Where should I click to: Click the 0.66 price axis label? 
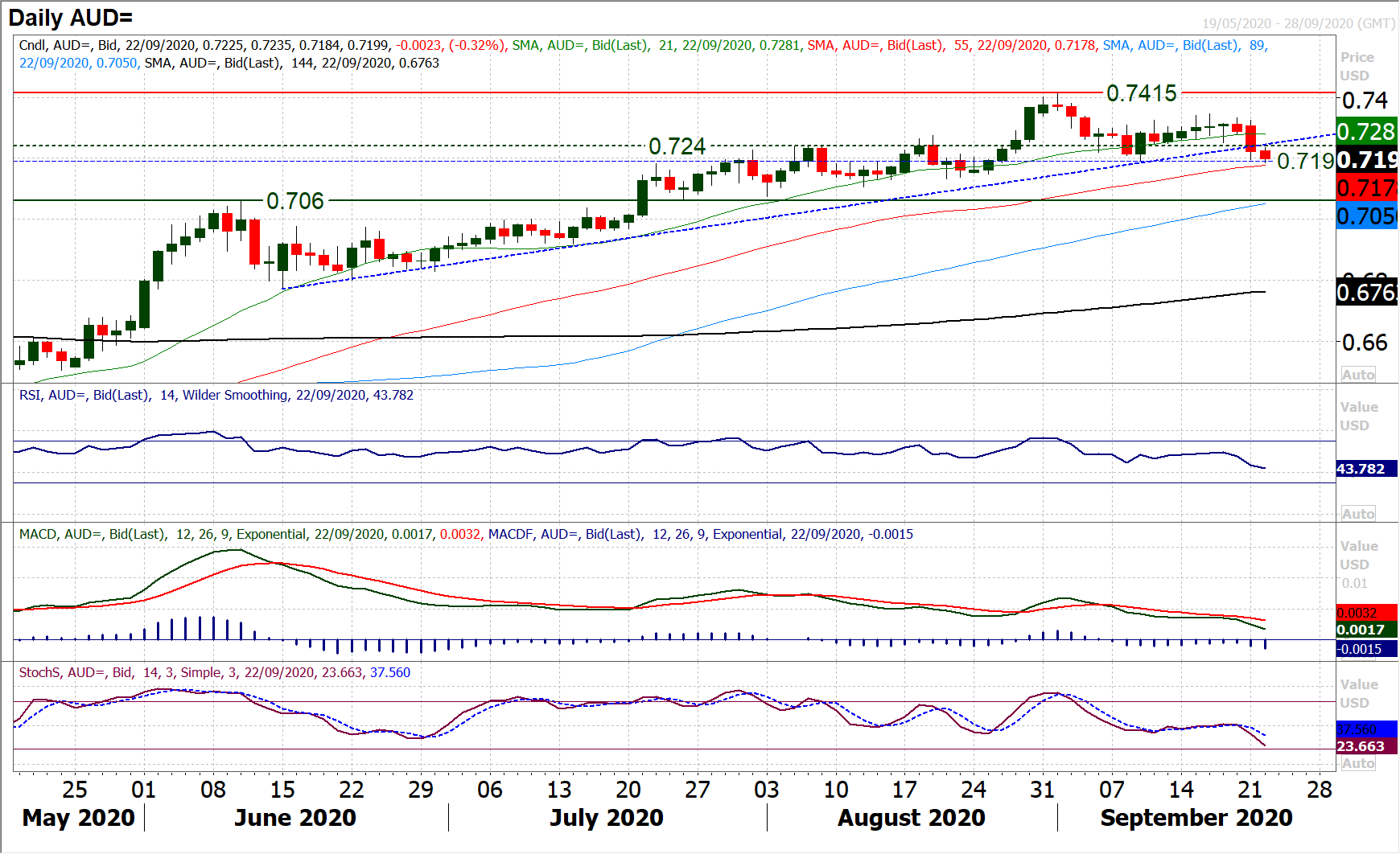point(1365,343)
